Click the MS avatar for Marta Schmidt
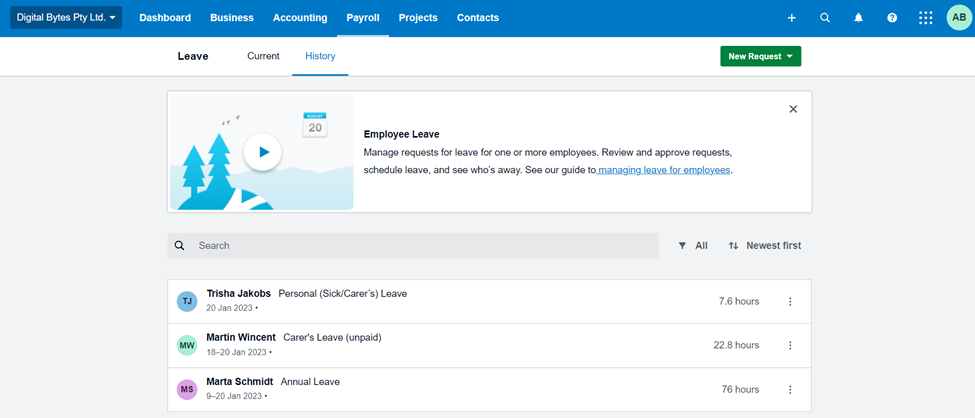 point(187,389)
